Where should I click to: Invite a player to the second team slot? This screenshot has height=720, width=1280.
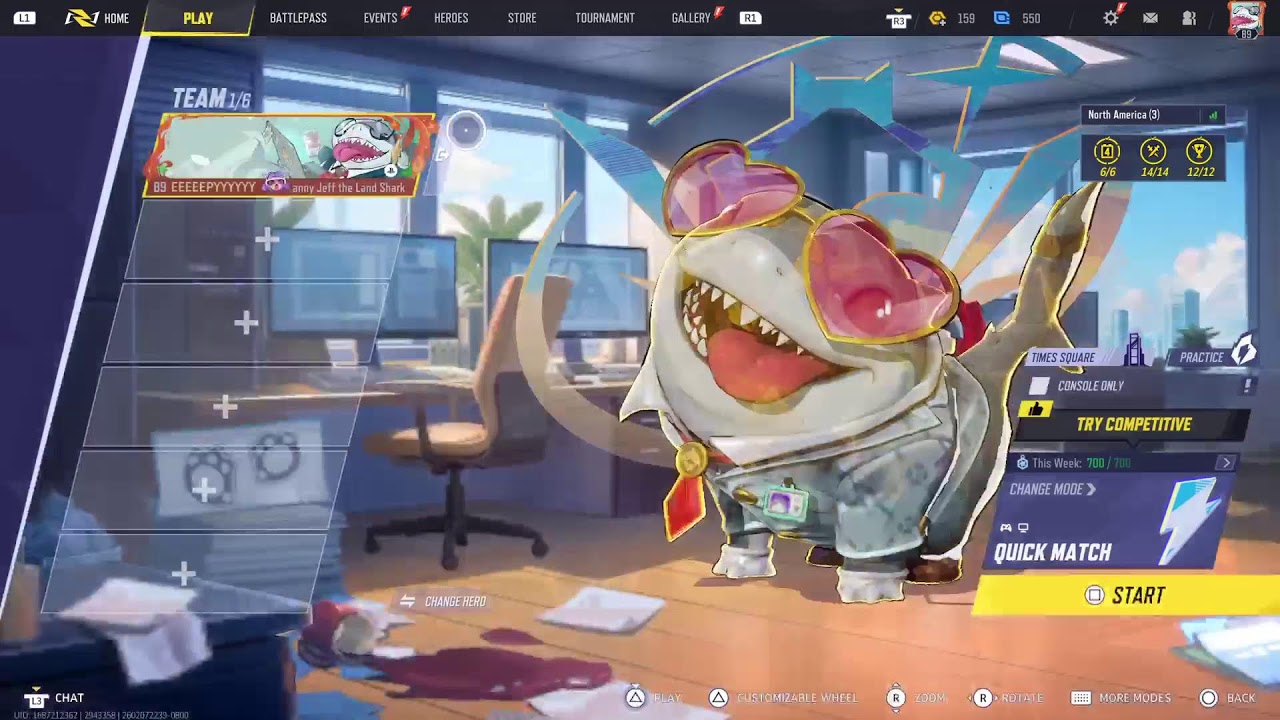click(266, 239)
